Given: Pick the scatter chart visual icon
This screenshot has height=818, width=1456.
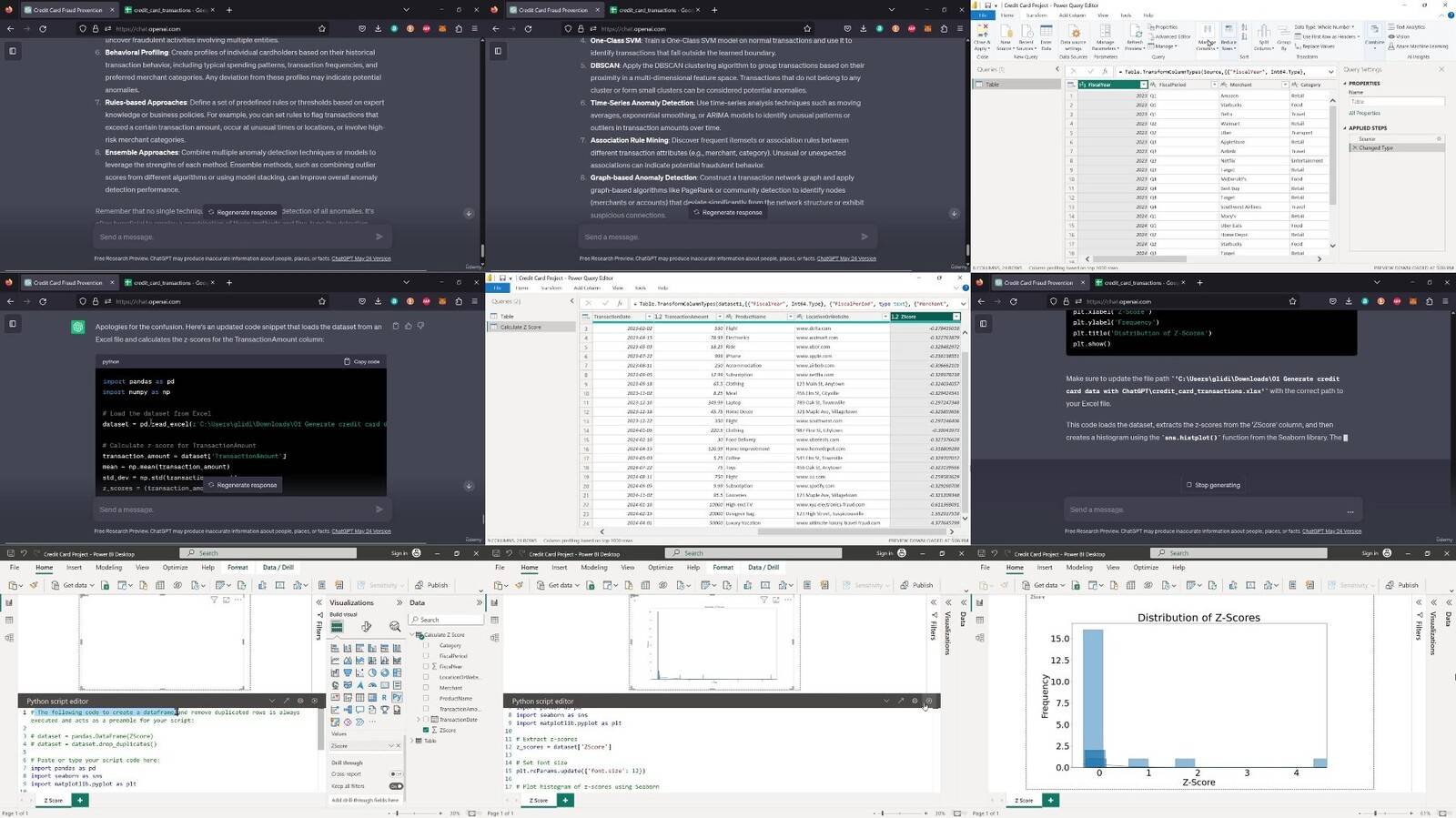Looking at the screenshot, I should pyautogui.click(x=359, y=672).
